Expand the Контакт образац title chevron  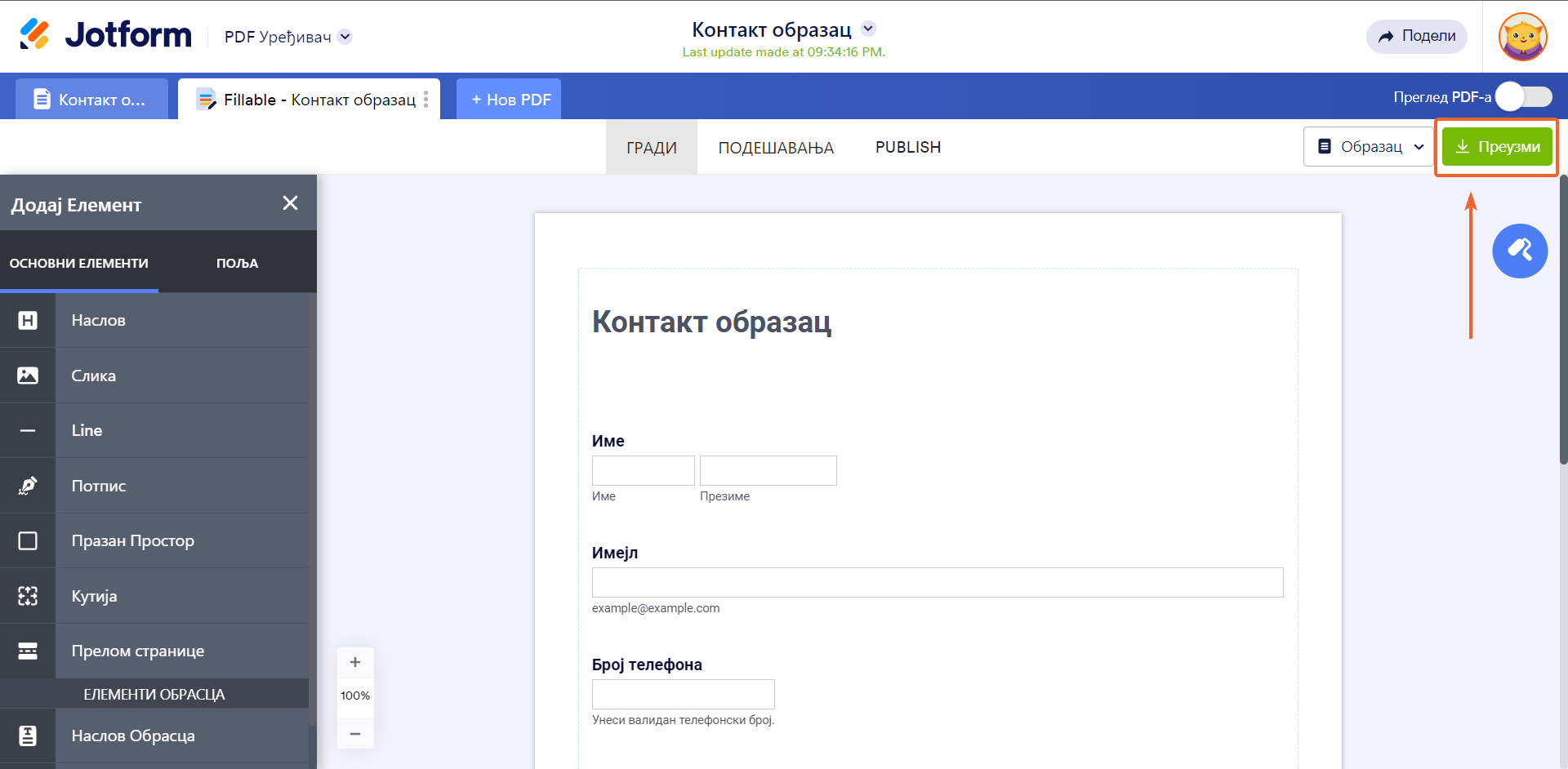pos(869,29)
